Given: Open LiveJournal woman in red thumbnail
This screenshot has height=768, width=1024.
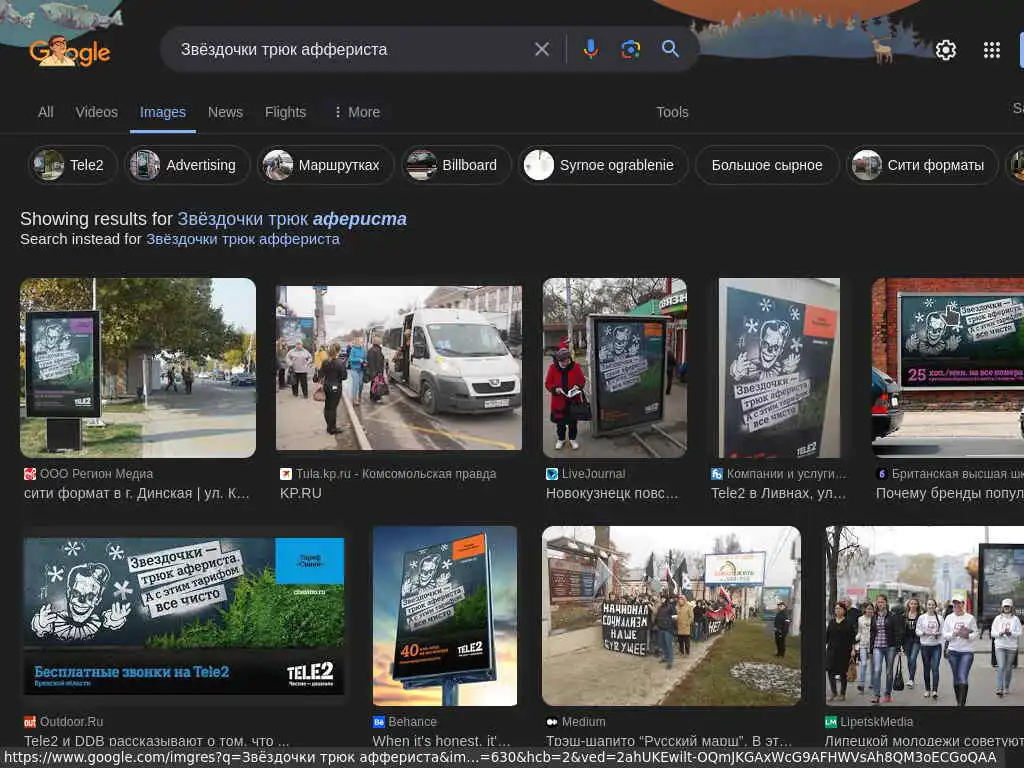Looking at the screenshot, I should coord(615,368).
